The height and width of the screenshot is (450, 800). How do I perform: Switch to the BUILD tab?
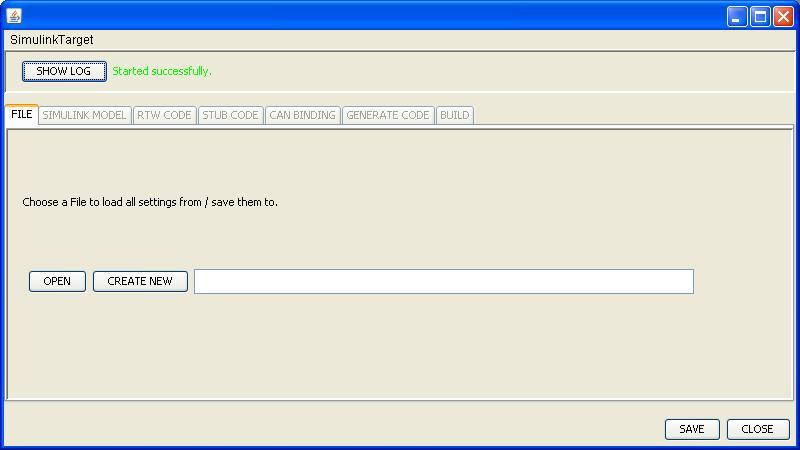455,115
